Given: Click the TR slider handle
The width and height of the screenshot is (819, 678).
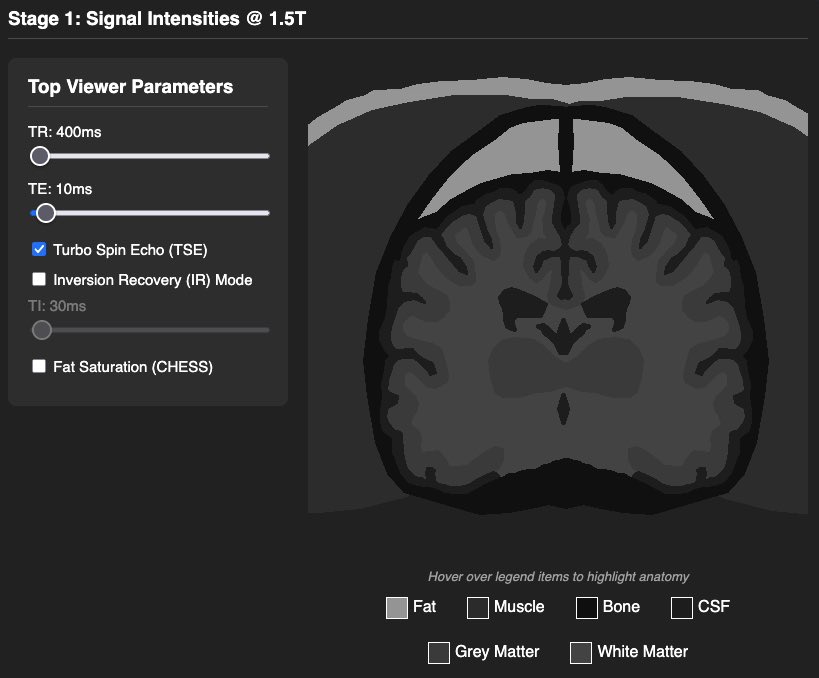Looking at the screenshot, I should click(40, 156).
